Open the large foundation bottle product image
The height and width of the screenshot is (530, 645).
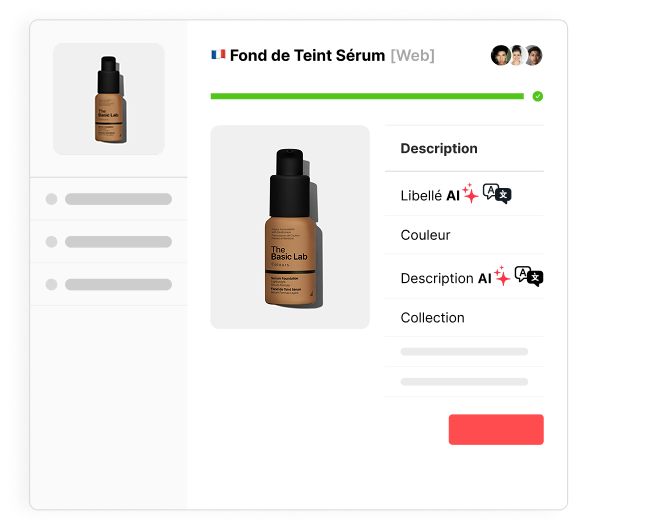pyautogui.click(x=290, y=227)
